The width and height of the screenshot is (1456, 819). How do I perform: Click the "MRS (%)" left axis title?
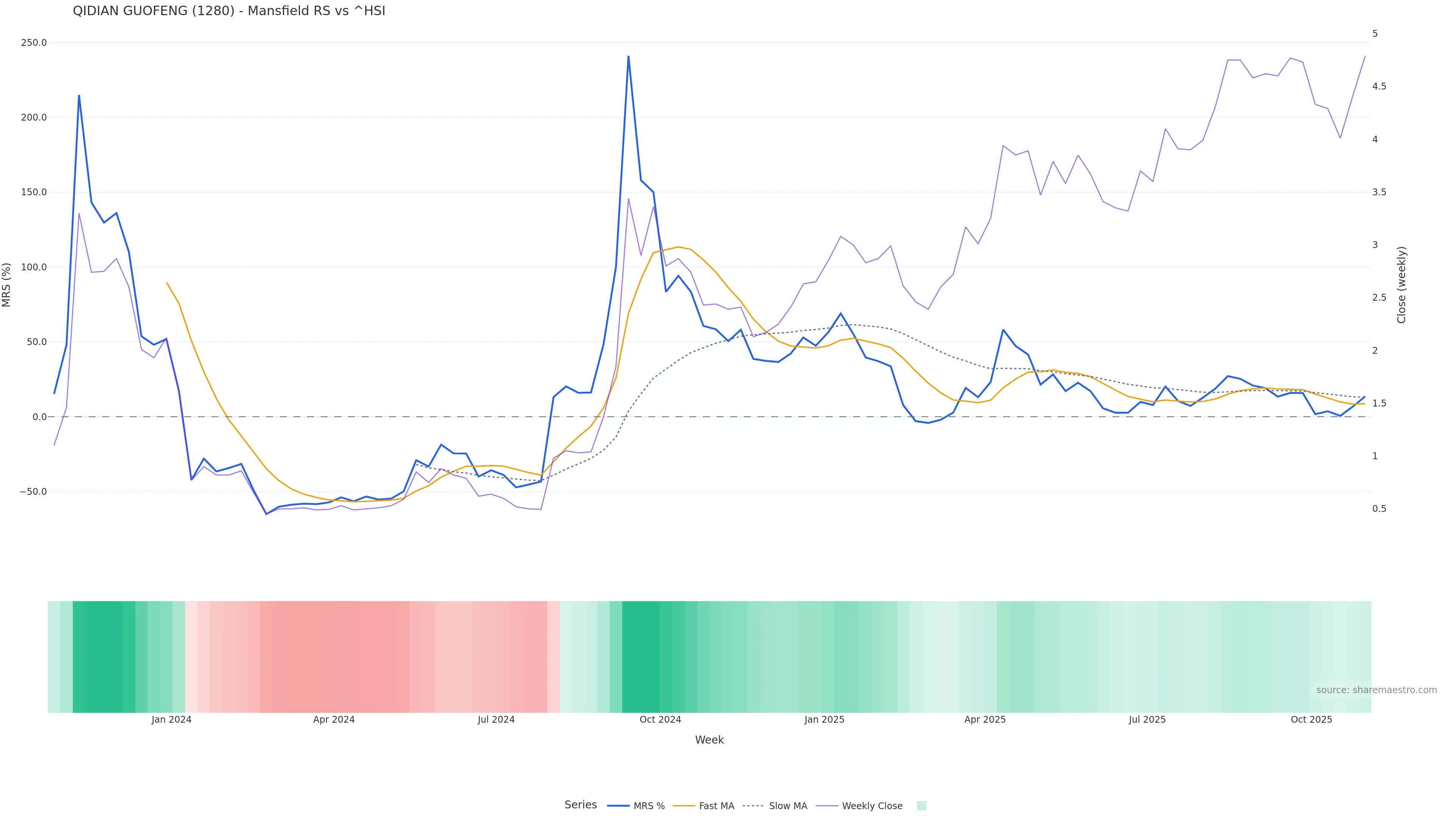tap(7, 285)
